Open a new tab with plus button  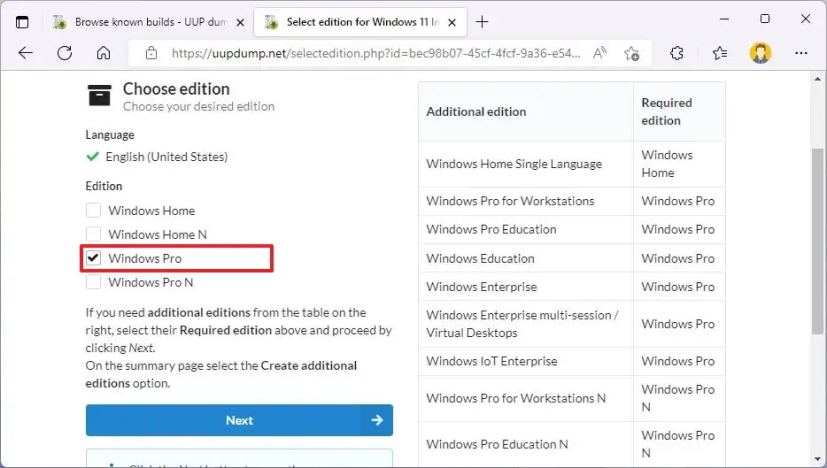point(482,22)
